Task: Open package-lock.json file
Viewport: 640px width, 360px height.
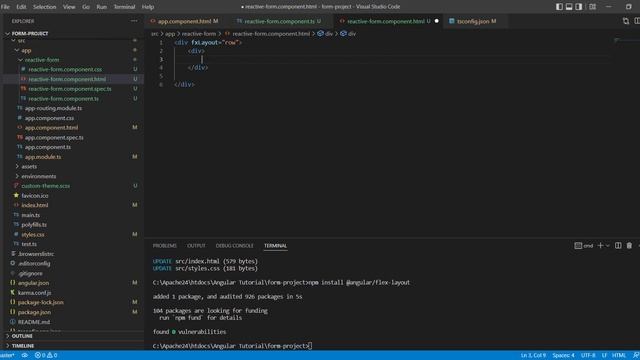Action: 40,303
